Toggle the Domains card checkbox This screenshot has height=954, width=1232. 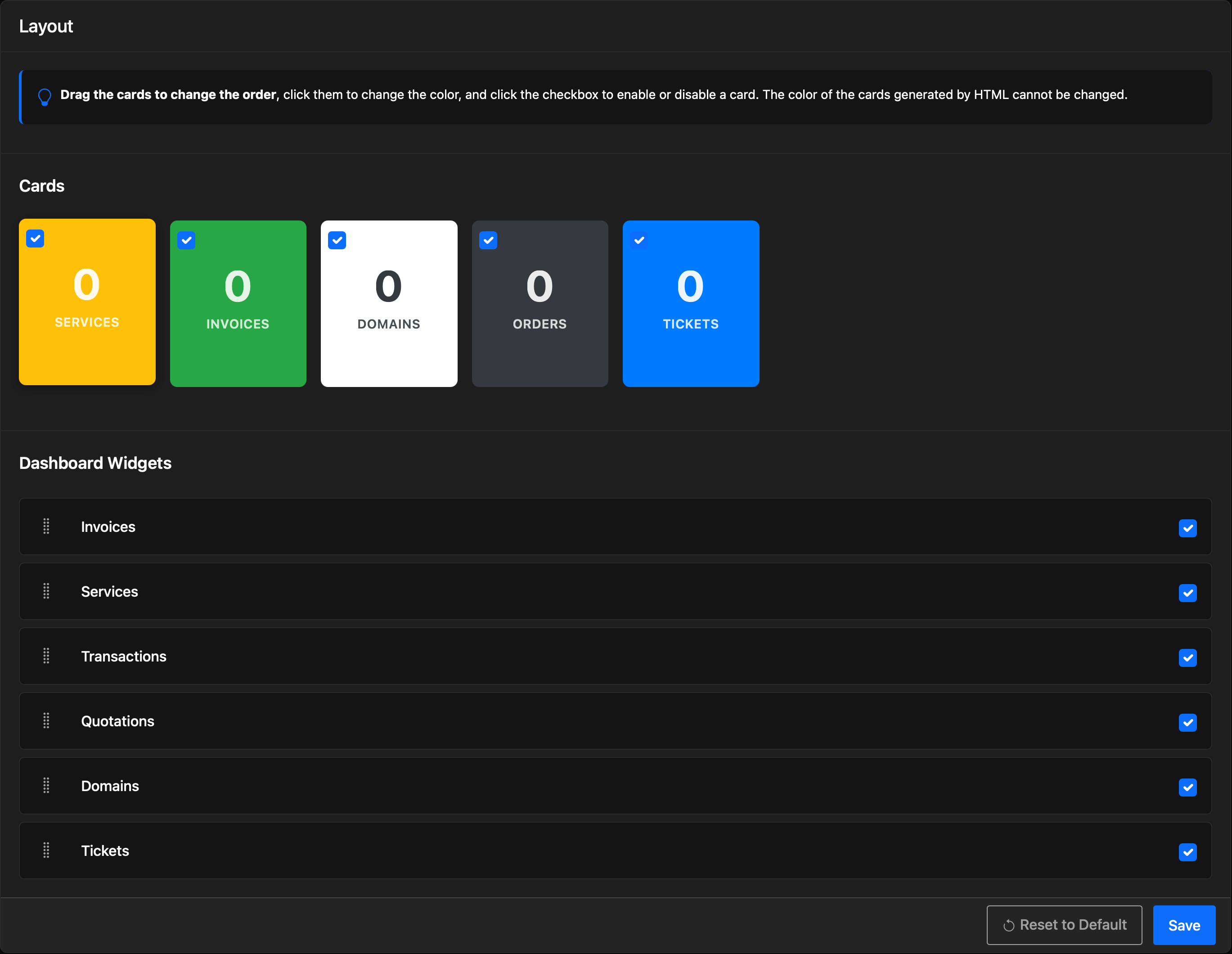(337, 240)
